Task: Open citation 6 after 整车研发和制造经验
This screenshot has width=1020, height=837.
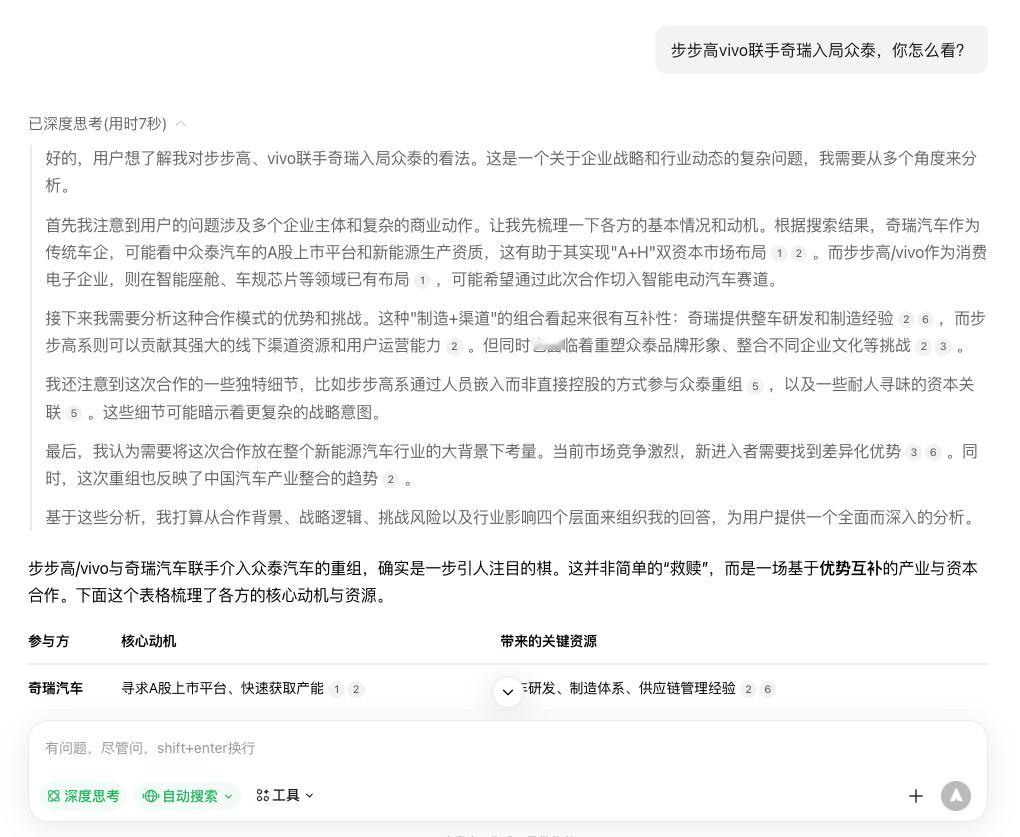Action: click(925, 319)
